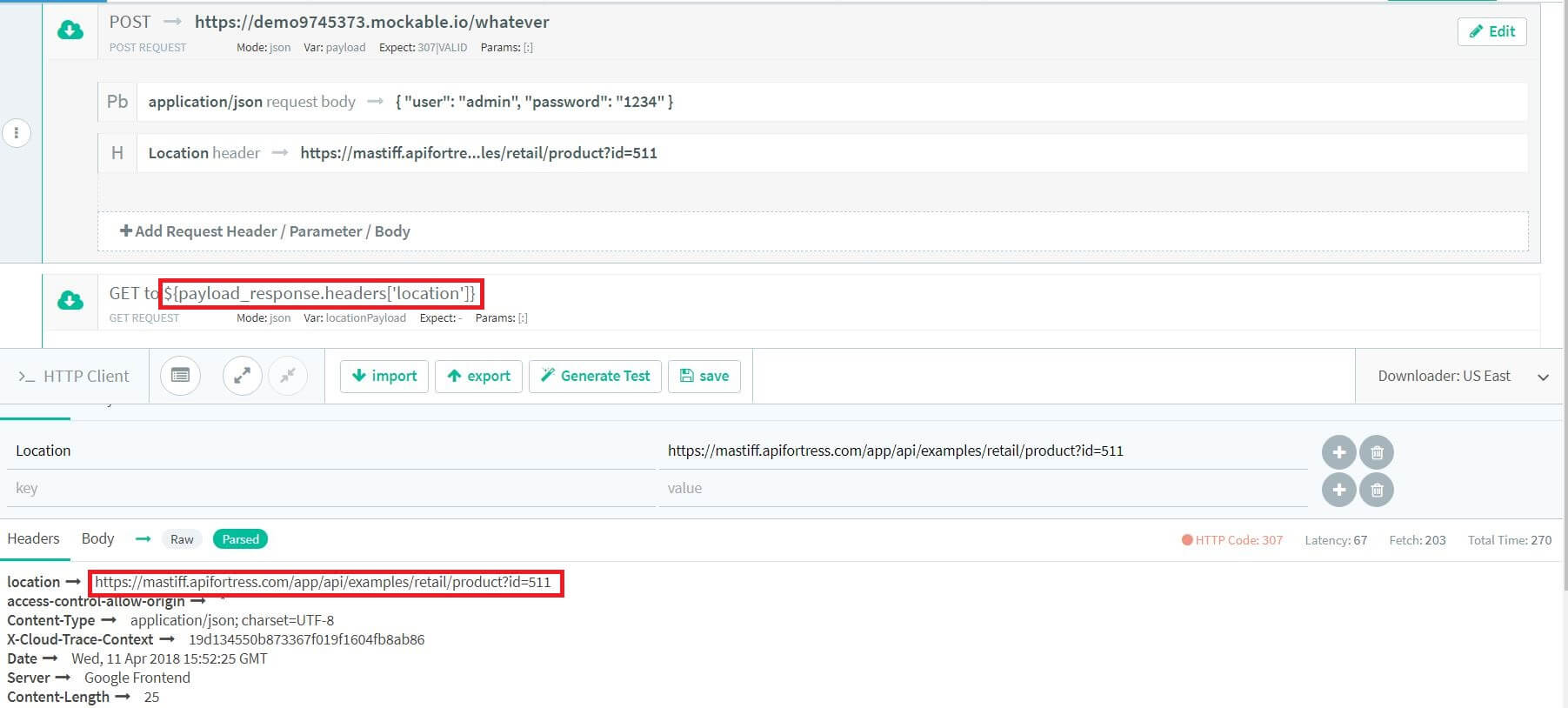This screenshot has height=708, width=1568.
Task: Delete the Location header row
Action: coord(1377,452)
